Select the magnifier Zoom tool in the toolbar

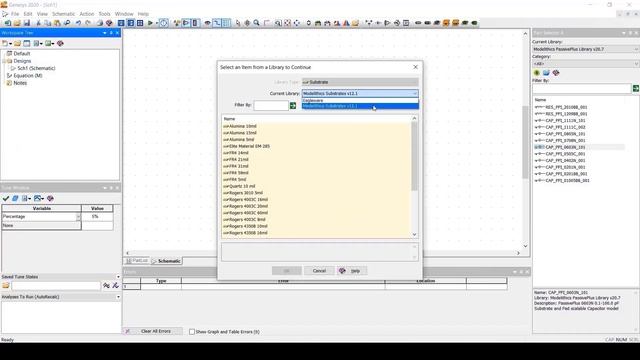257,23
